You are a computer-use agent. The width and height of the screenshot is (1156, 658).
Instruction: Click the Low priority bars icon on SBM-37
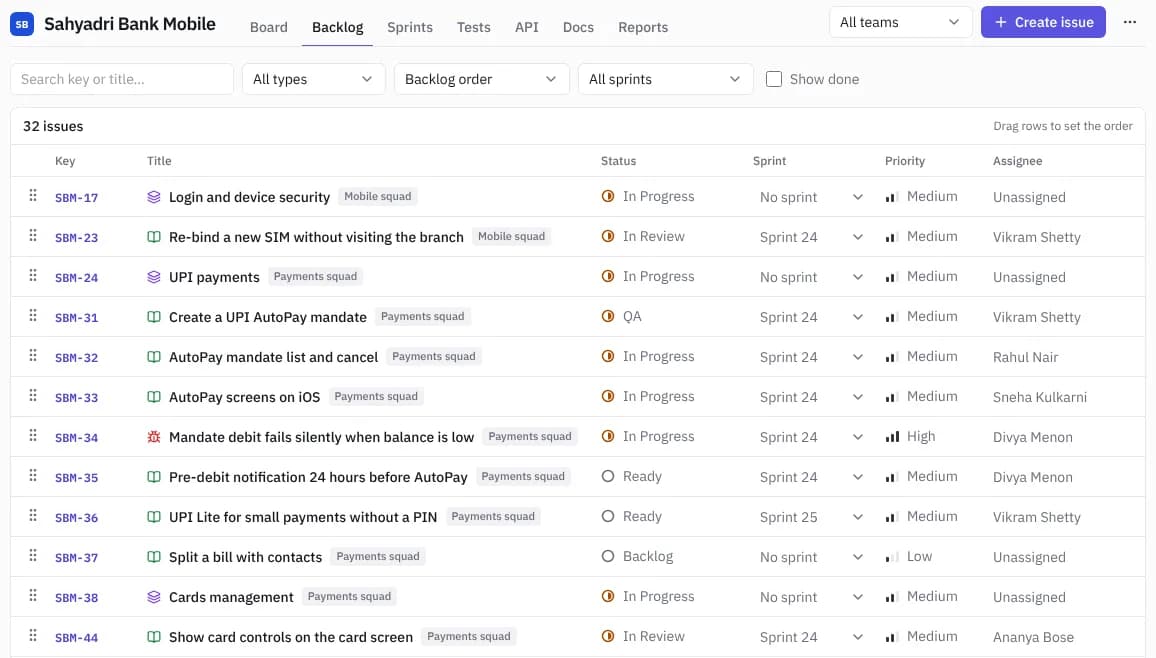coord(892,557)
